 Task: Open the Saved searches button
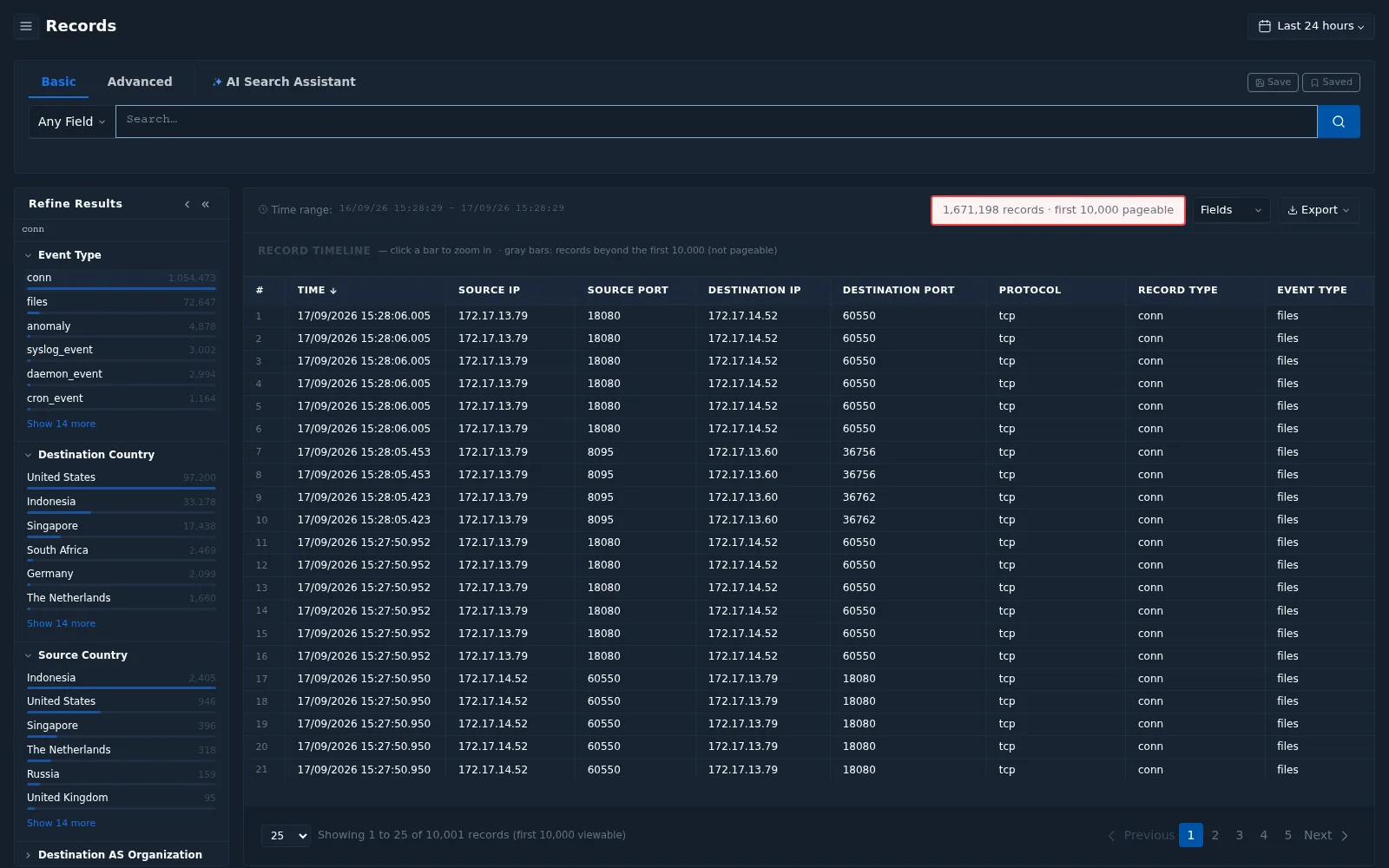pyautogui.click(x=1331, y=82)
